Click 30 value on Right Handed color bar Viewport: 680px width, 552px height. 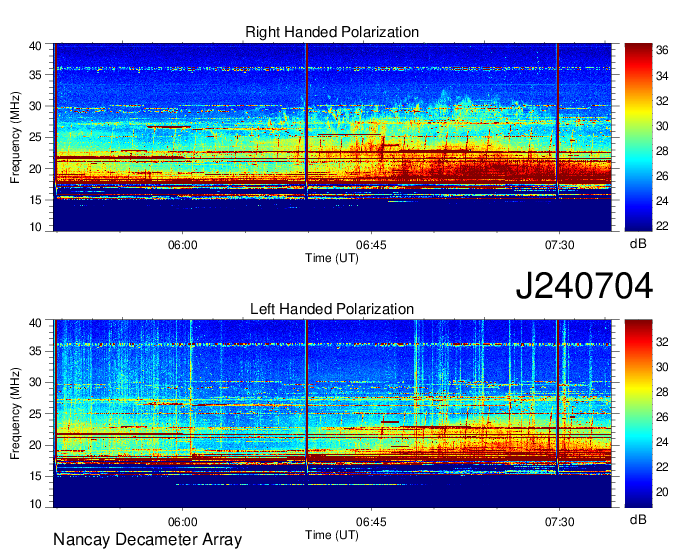tap(662, 126)
